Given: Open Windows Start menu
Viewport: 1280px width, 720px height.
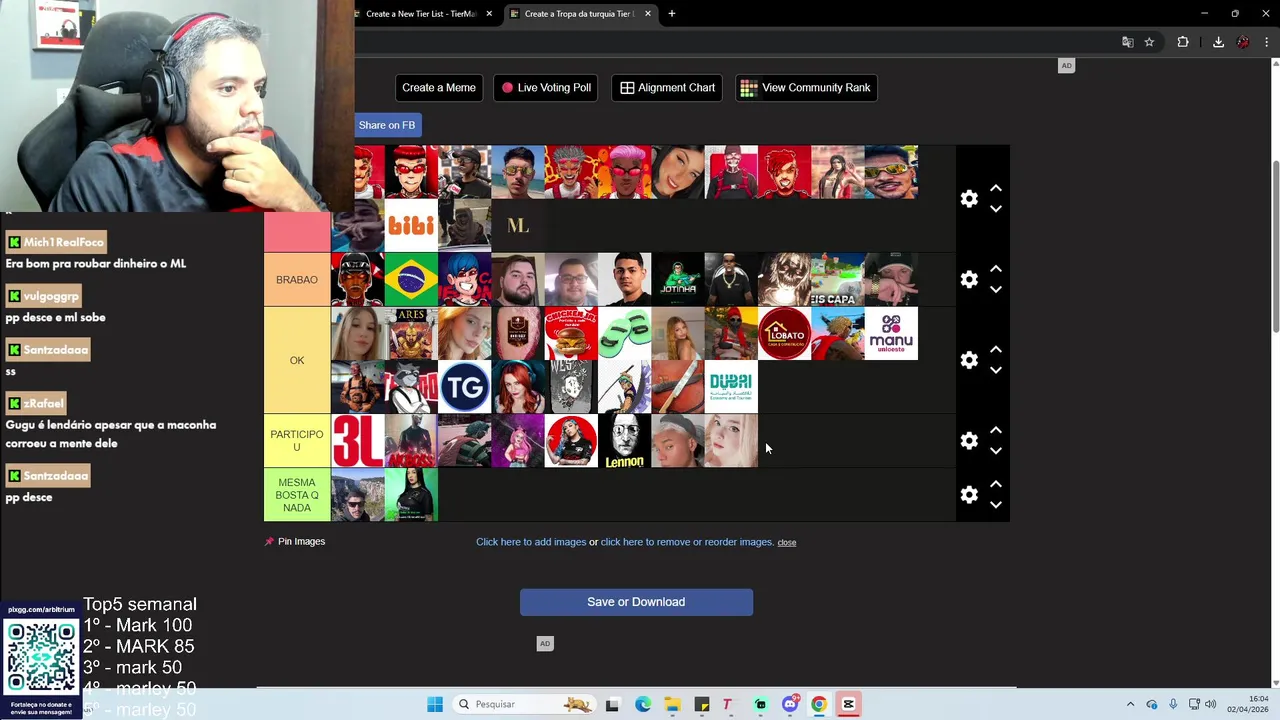Looking at the screenshot, I should (435, 704).
